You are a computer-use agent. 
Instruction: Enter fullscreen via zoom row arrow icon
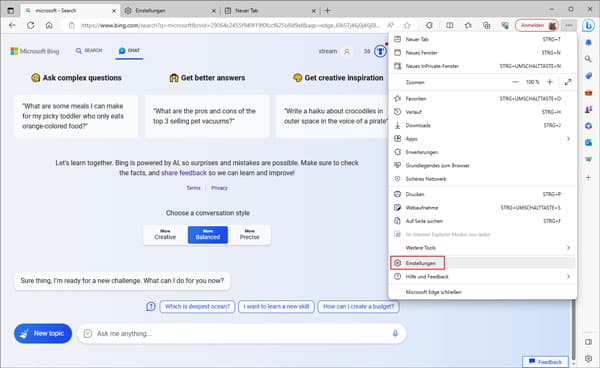tap(568, 82)
